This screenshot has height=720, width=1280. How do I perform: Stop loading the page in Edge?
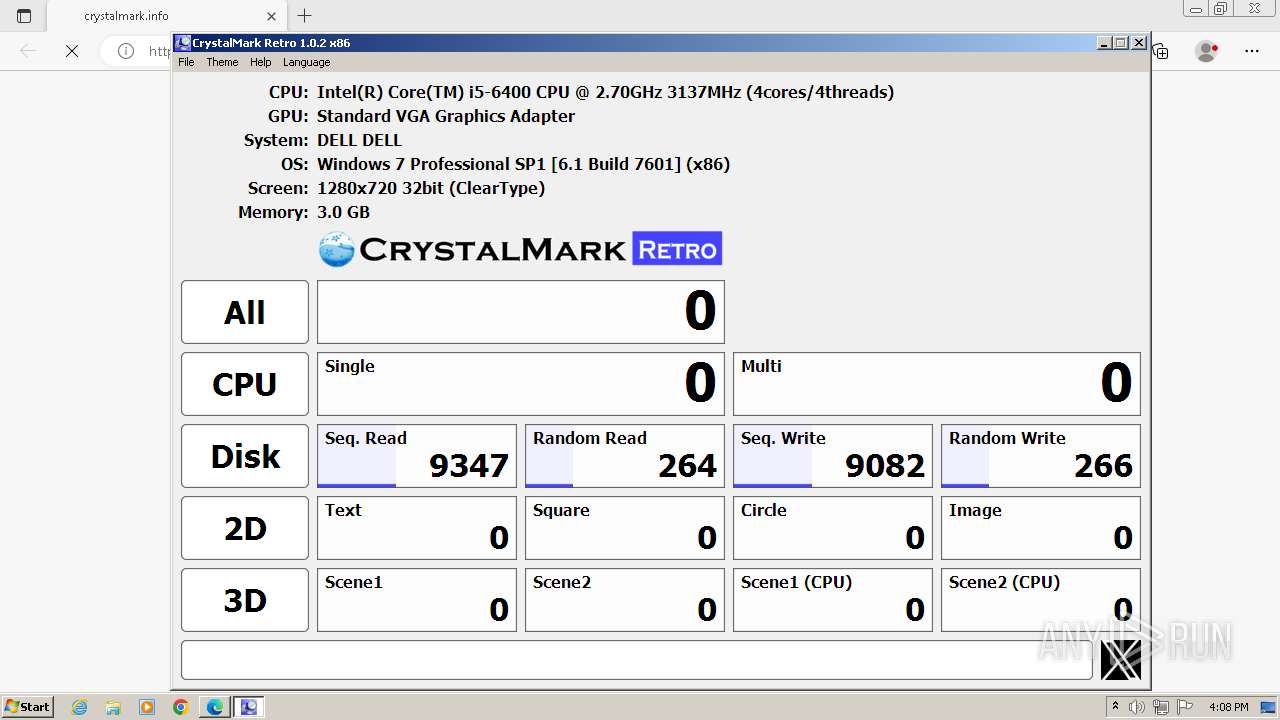72,51
